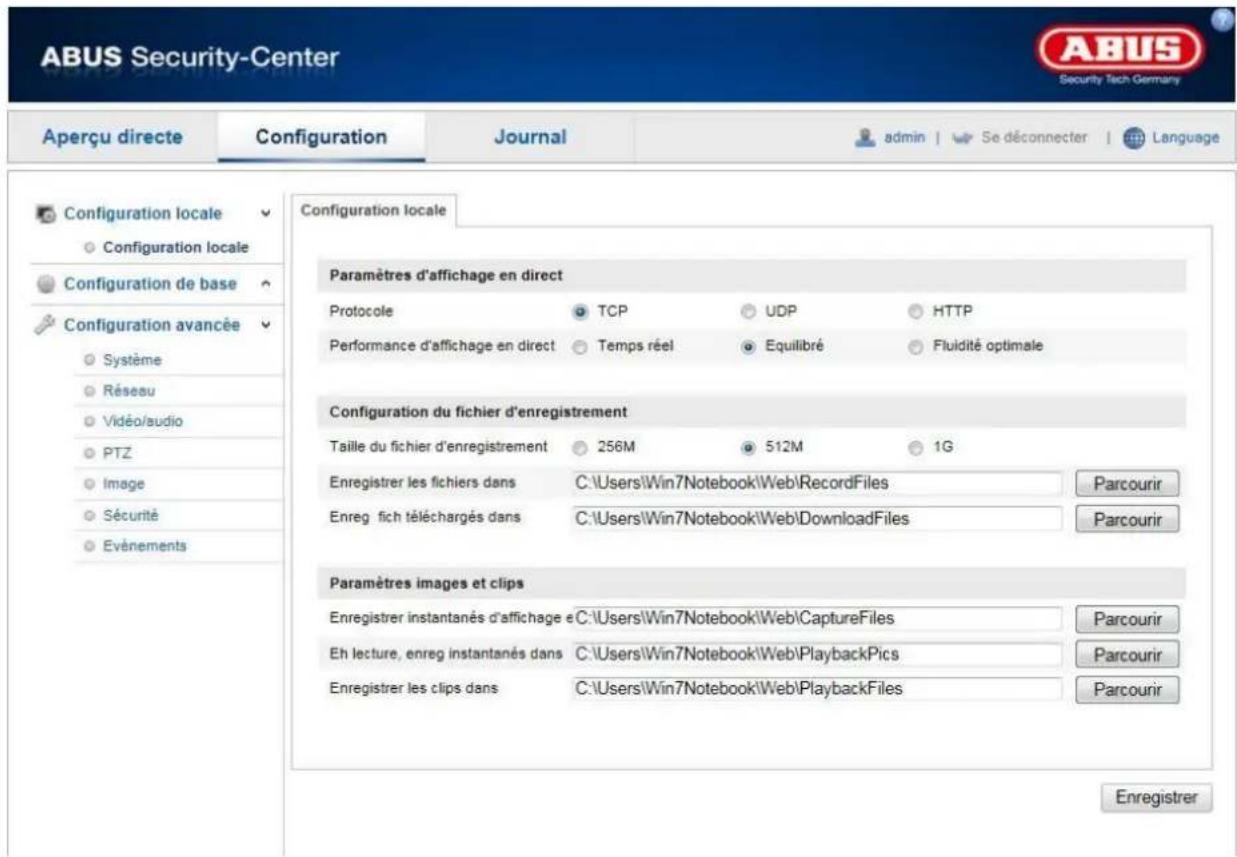Set recording file size to 512M

[747, 447]
